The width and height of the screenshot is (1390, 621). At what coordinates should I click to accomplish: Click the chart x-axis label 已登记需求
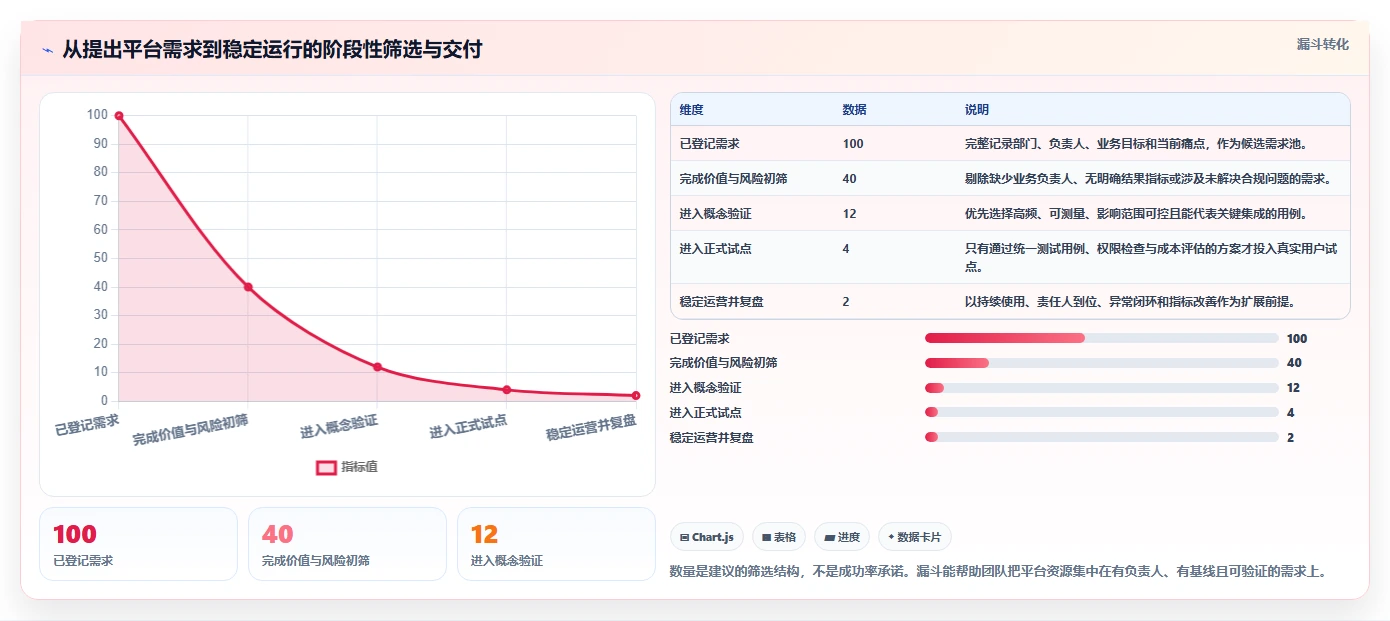click(87, 425)
